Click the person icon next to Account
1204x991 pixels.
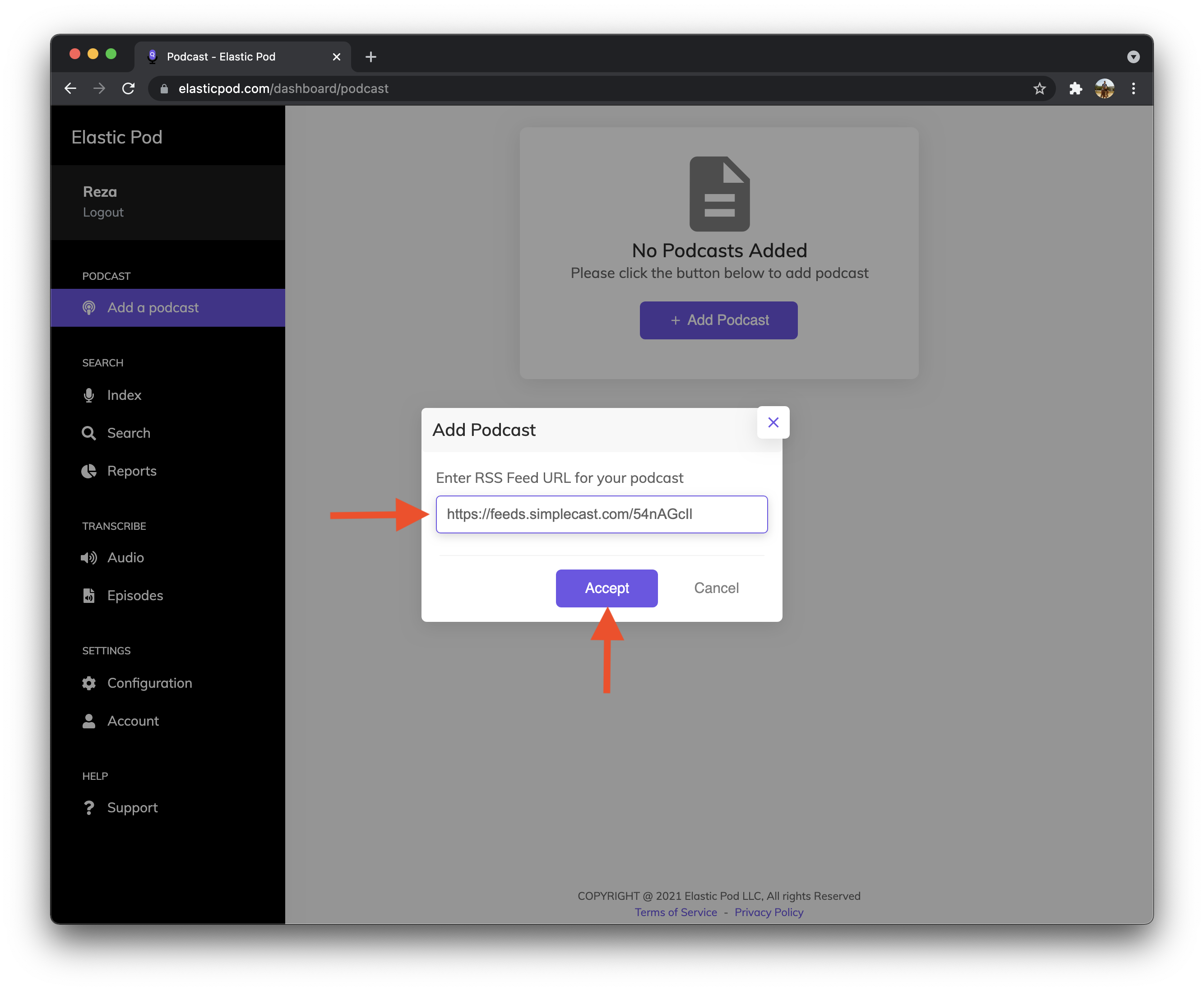[88, 721]
